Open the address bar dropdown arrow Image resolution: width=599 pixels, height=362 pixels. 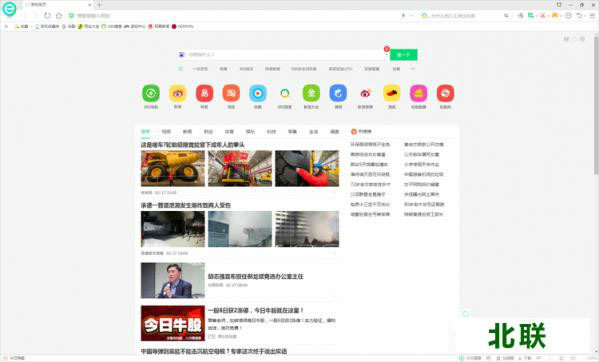pyautogui.click(x=411, y=16)
